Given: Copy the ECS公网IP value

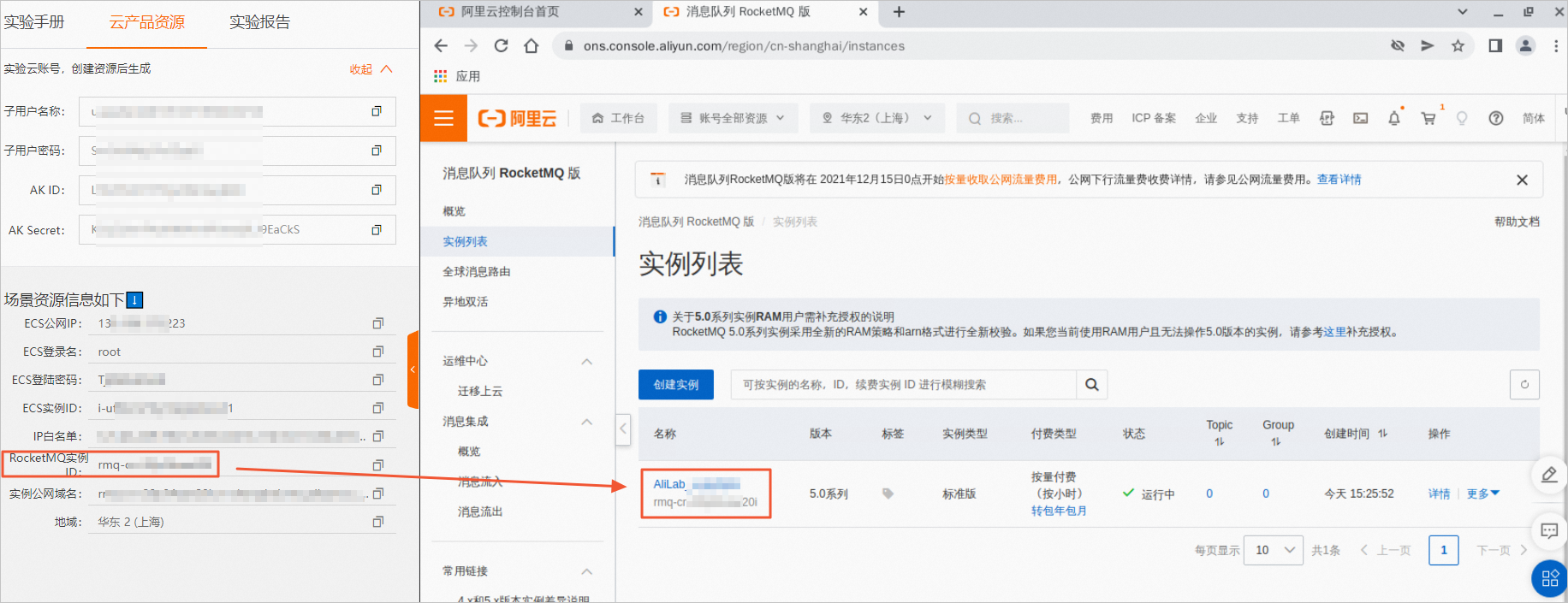Looking at the screenshot, I should click(x=377, y=323).
